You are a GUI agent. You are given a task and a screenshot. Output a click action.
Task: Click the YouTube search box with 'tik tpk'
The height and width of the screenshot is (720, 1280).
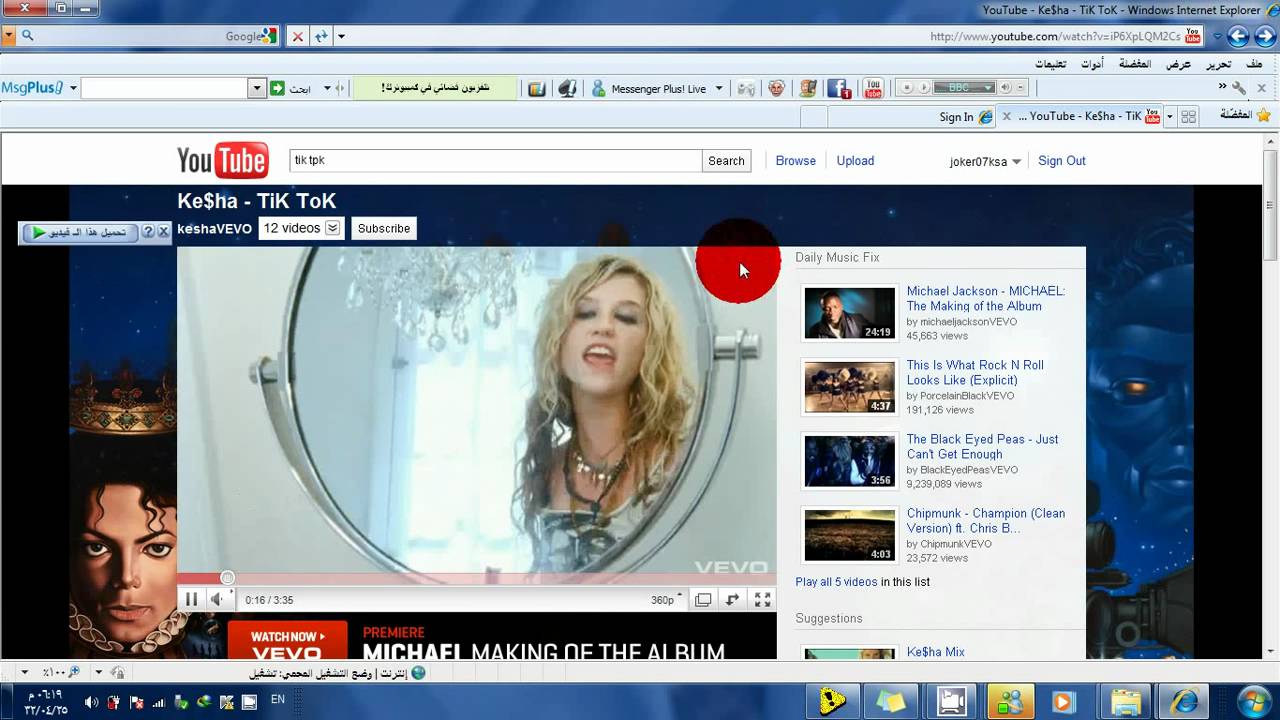495,160
